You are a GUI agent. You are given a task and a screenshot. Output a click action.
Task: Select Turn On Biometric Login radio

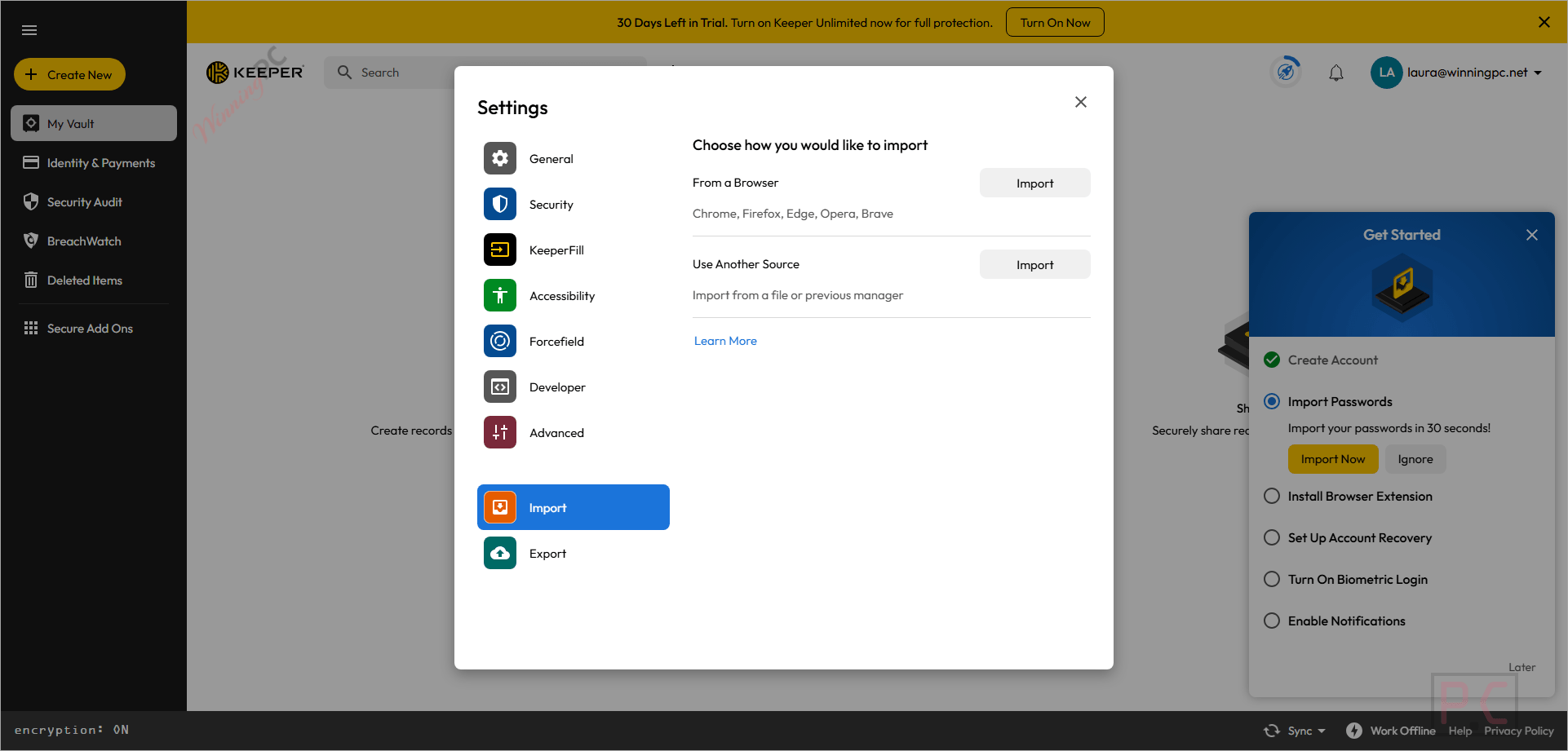click(1272, 579)
